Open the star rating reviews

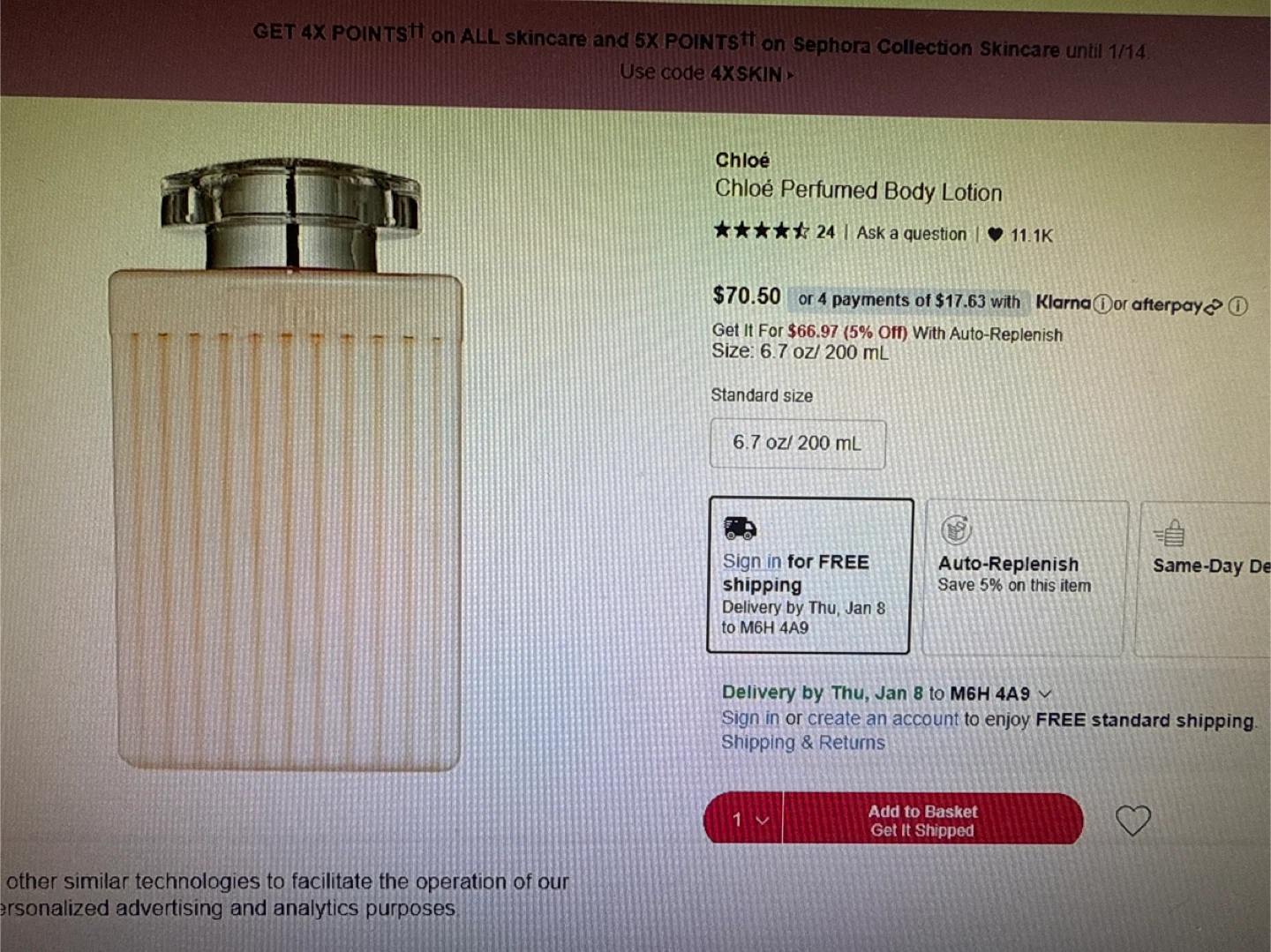(x=774, y=232)
